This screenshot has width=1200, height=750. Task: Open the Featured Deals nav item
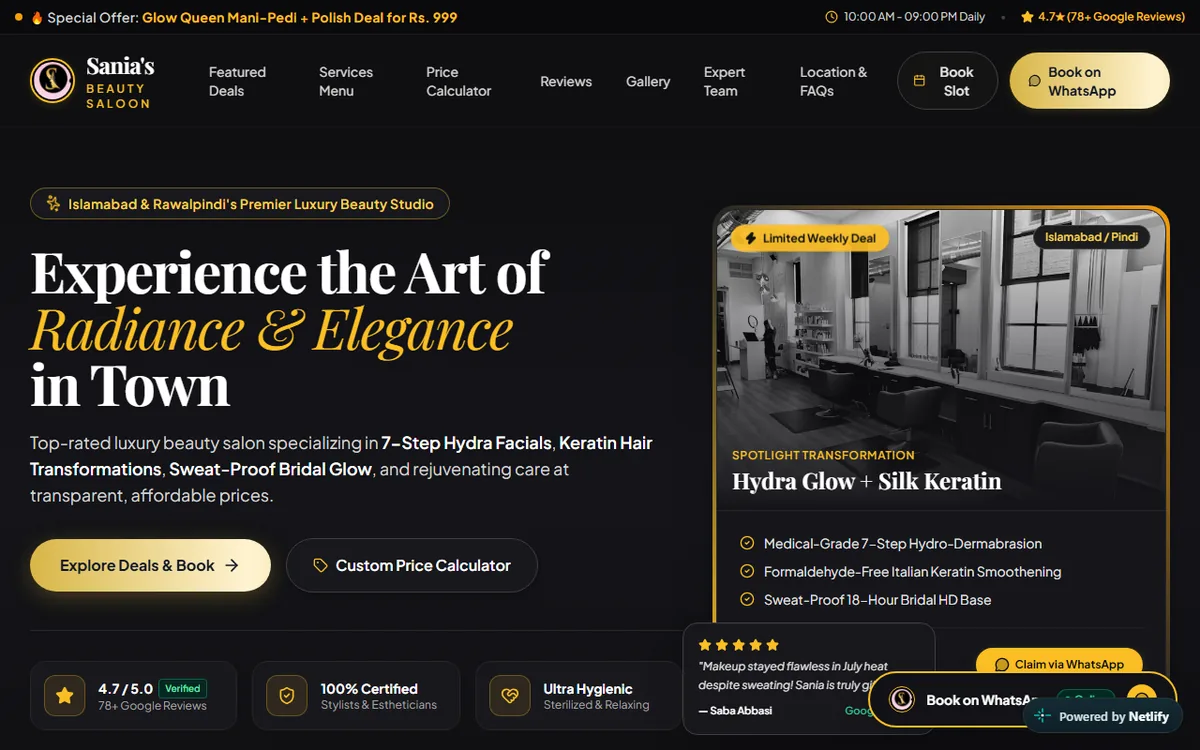click(x=237, y=81)
